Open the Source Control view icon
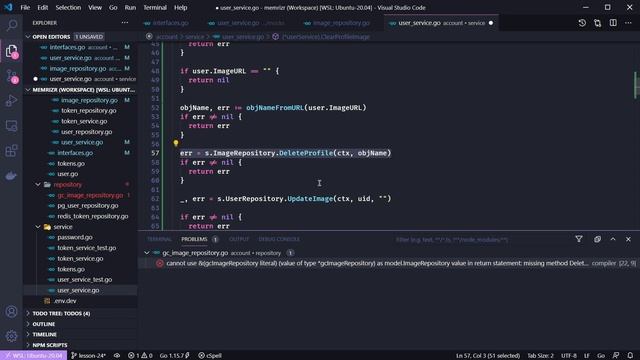Viewport: 640px width, 360px height. coord(11,76)
